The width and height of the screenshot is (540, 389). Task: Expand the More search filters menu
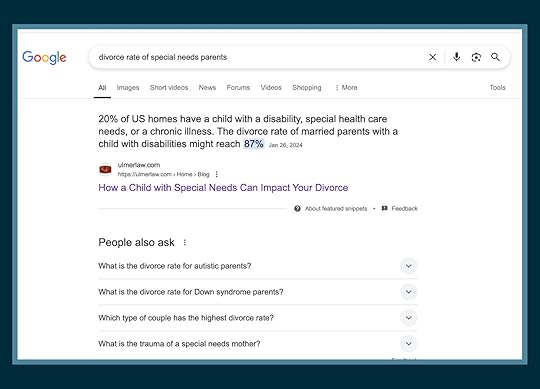tap(346, 87)
